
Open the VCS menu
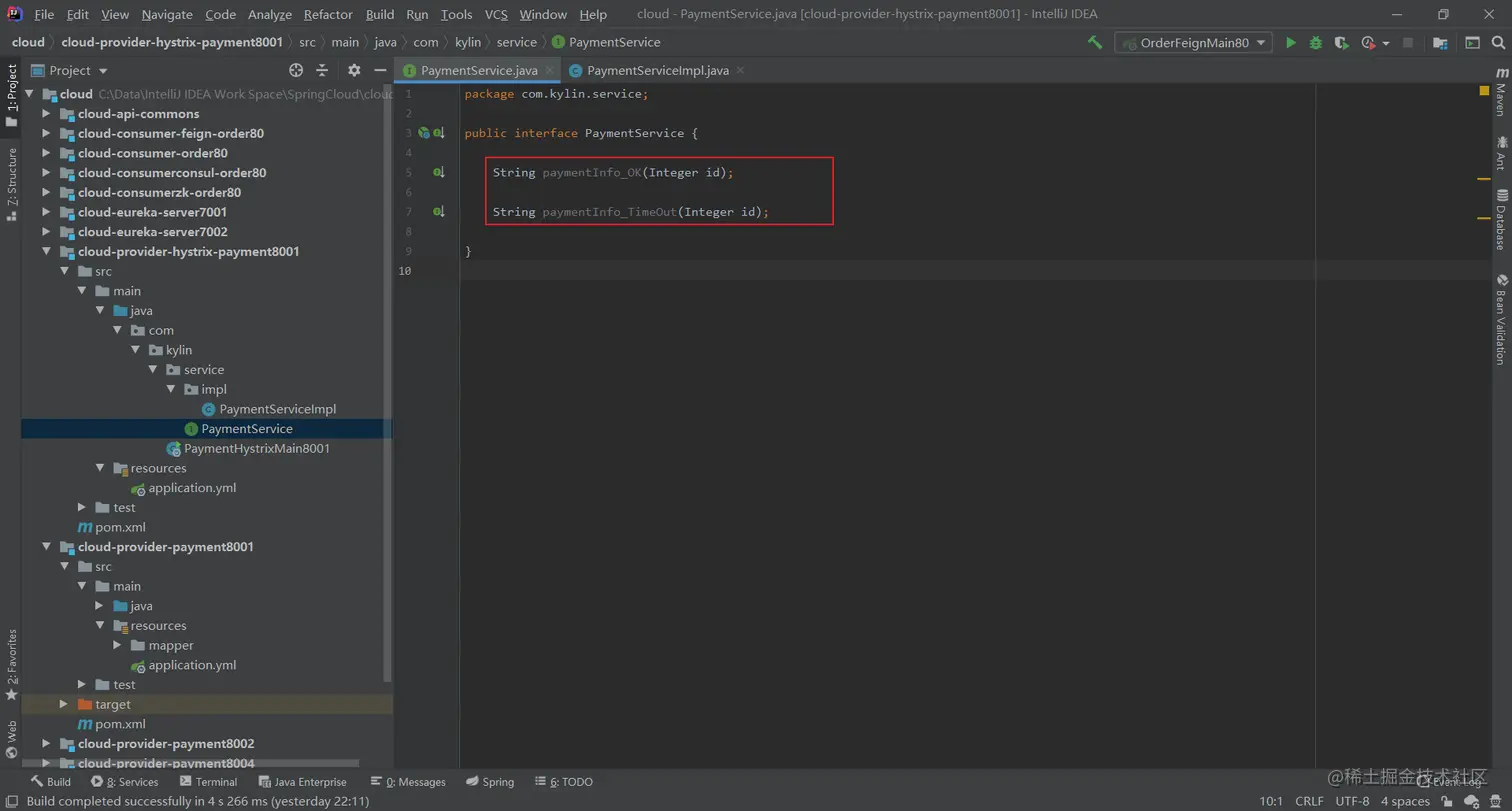coord(496,14)
